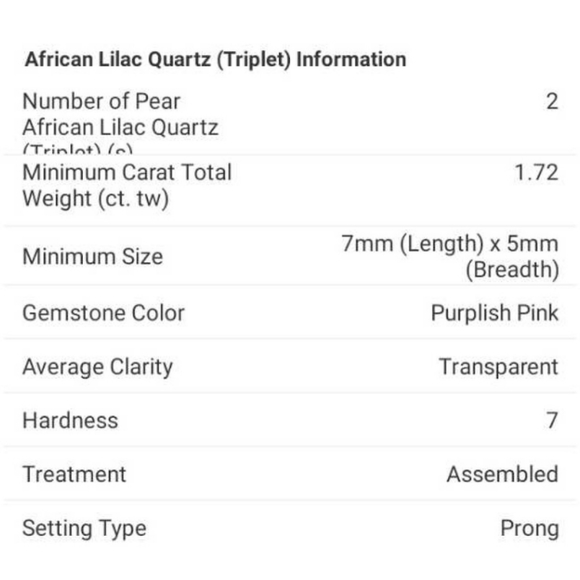580x580 pixels.
Task: Click the 1.72 carat weight value
Action: (536, 173)
